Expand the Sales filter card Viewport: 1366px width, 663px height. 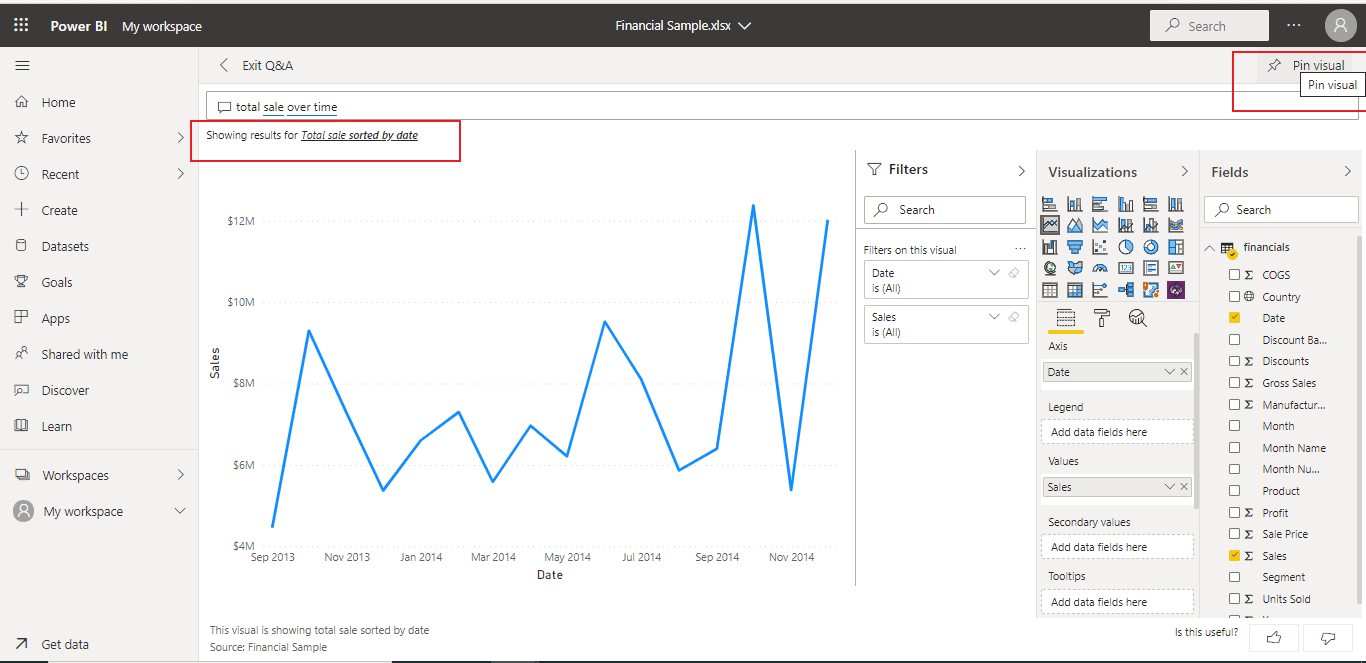[x=994, y=317]
